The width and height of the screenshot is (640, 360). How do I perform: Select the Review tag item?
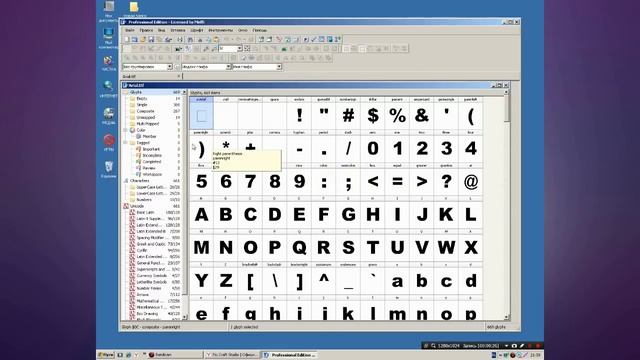(x=149, y=168)
